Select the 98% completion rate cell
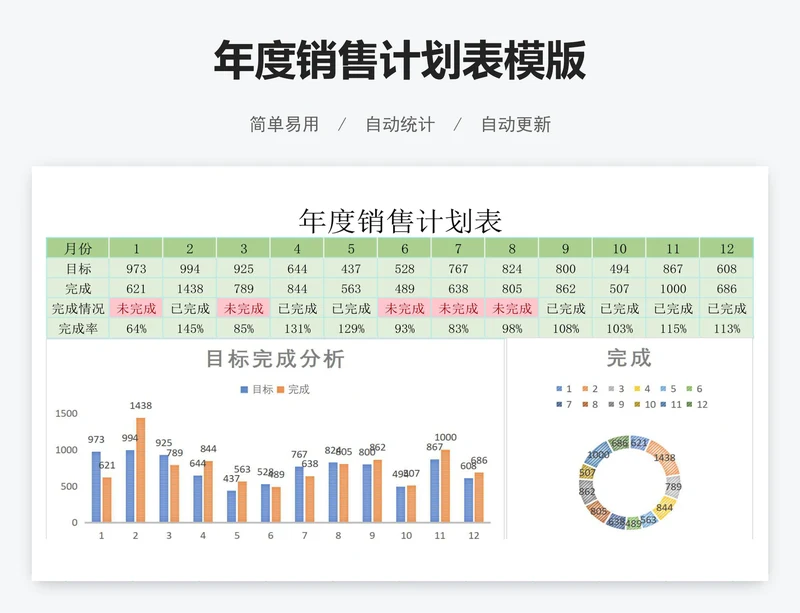This screenshot has height=613, width=800. [x=512, y=328]
